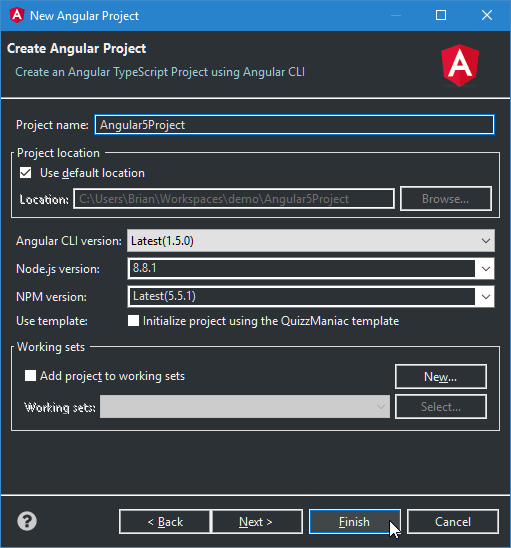
Task: Click the 'Working sets' group title
Action: (x=51, y=347)
